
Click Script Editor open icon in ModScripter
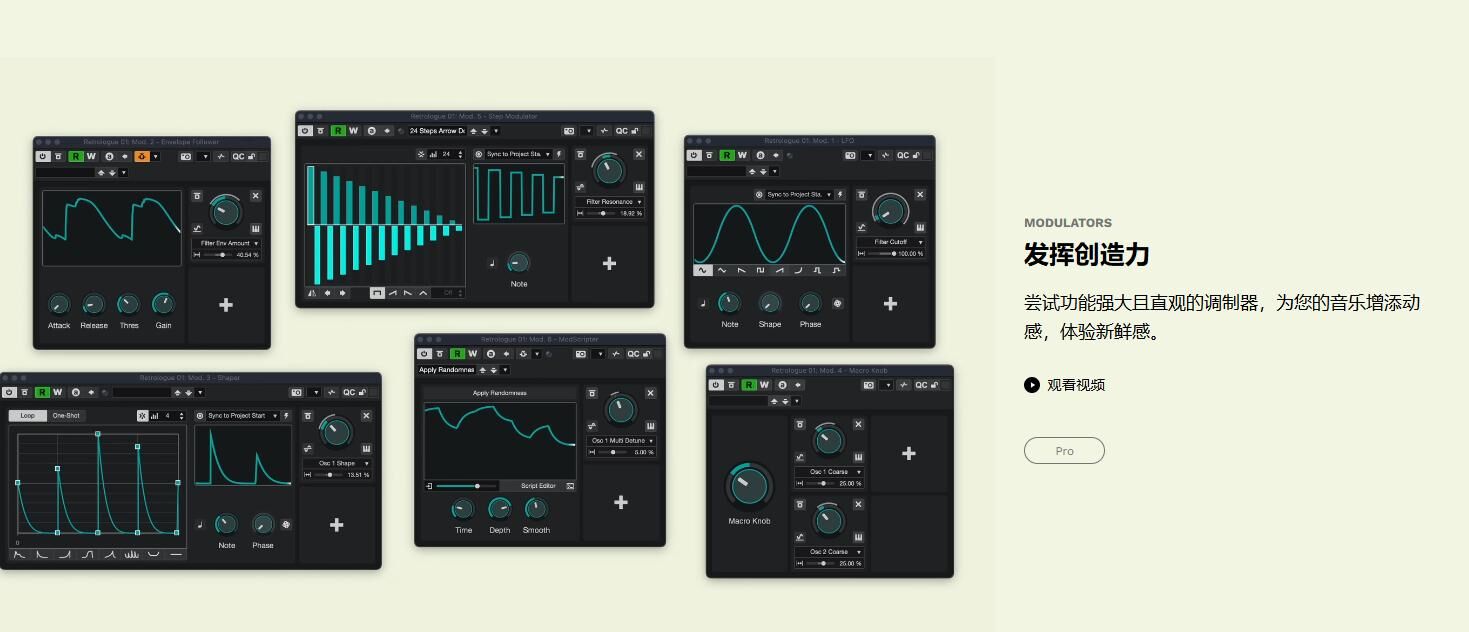[570, 486]
